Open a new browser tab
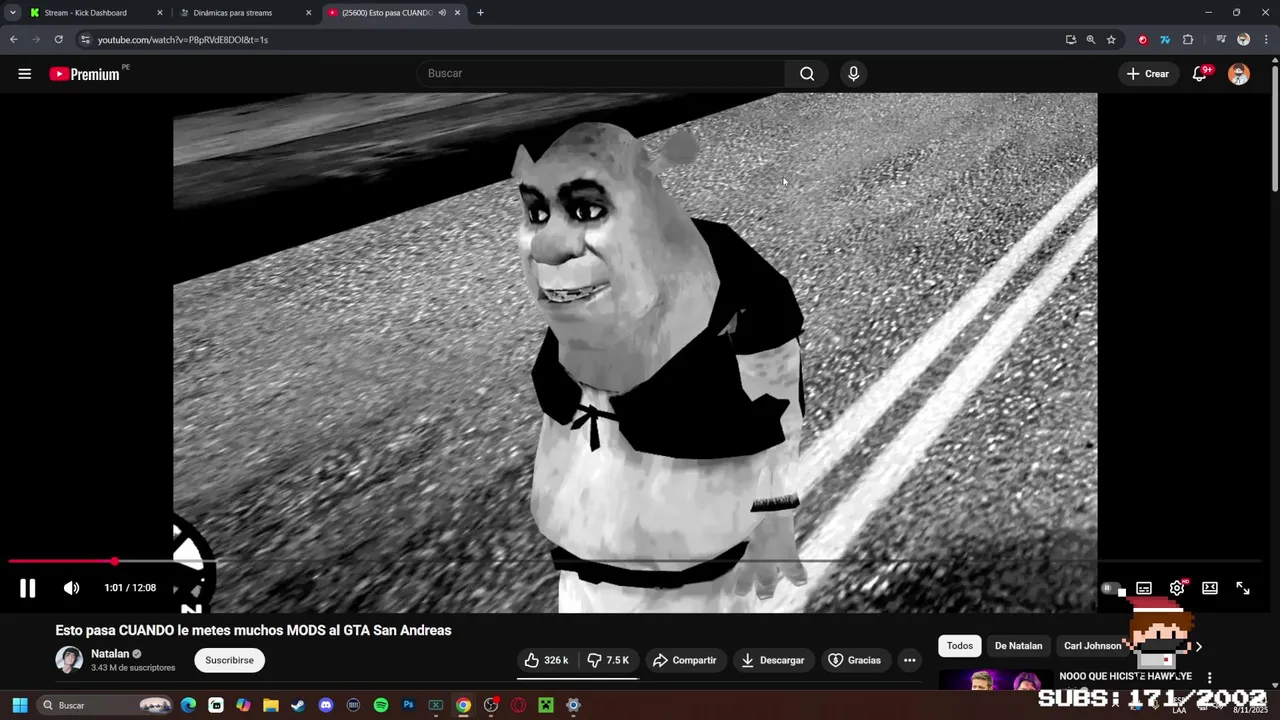1280x720 pixels. (480, 13)
